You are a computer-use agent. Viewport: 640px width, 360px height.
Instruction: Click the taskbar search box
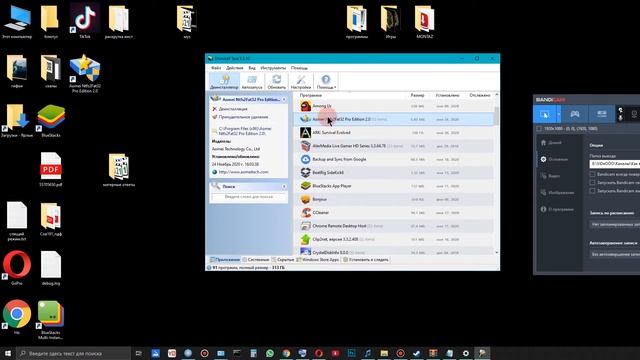73,353
